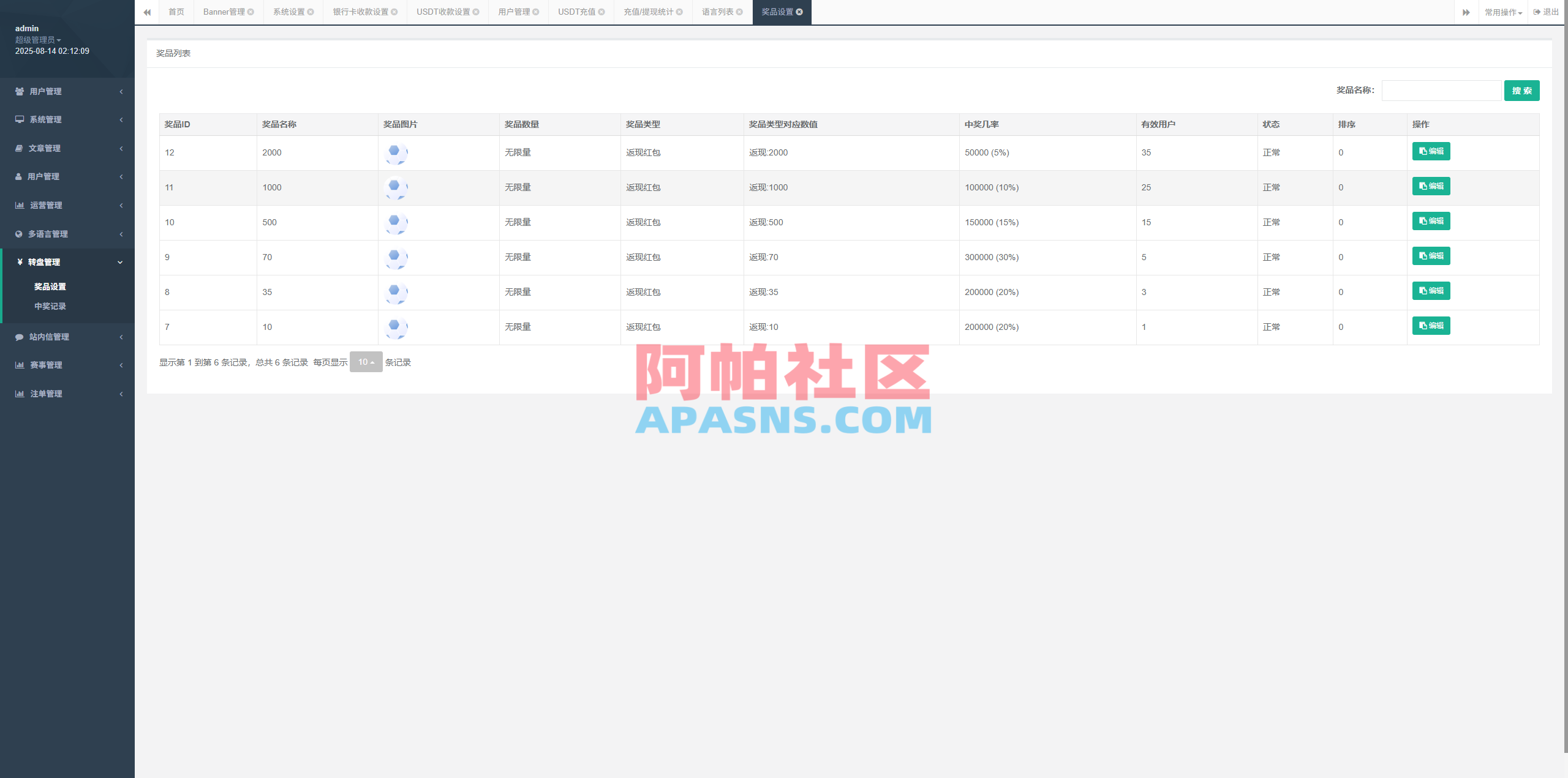
Task: Select the 转盘管理 sidebar icon
Action: (20, 262)
